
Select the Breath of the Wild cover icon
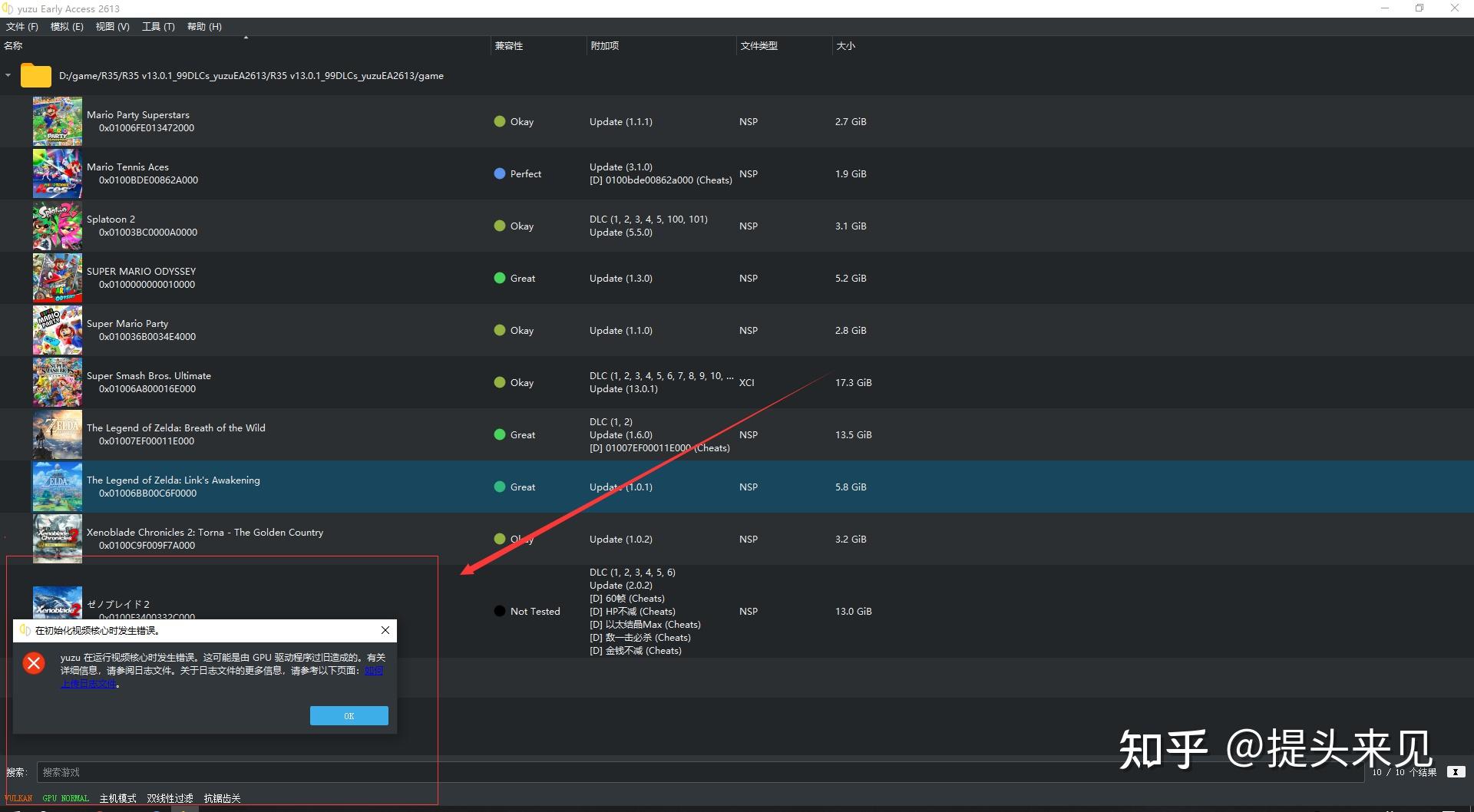pos(58,434)
